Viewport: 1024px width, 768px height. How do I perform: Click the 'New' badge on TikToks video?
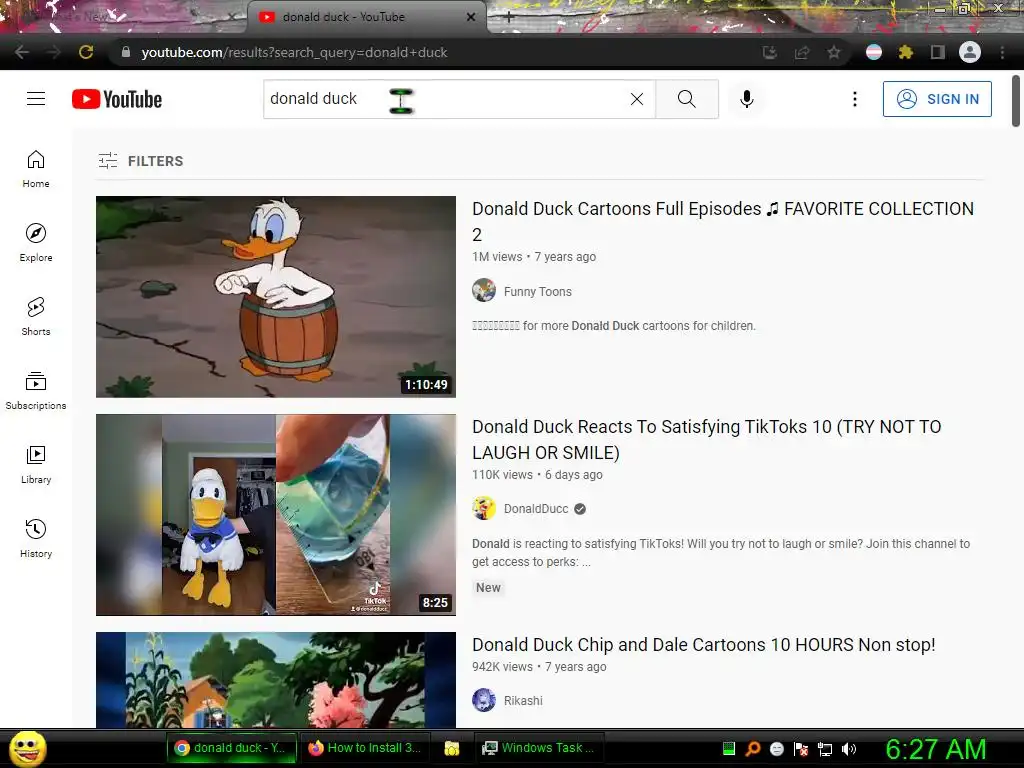click(x=488, y=588)
